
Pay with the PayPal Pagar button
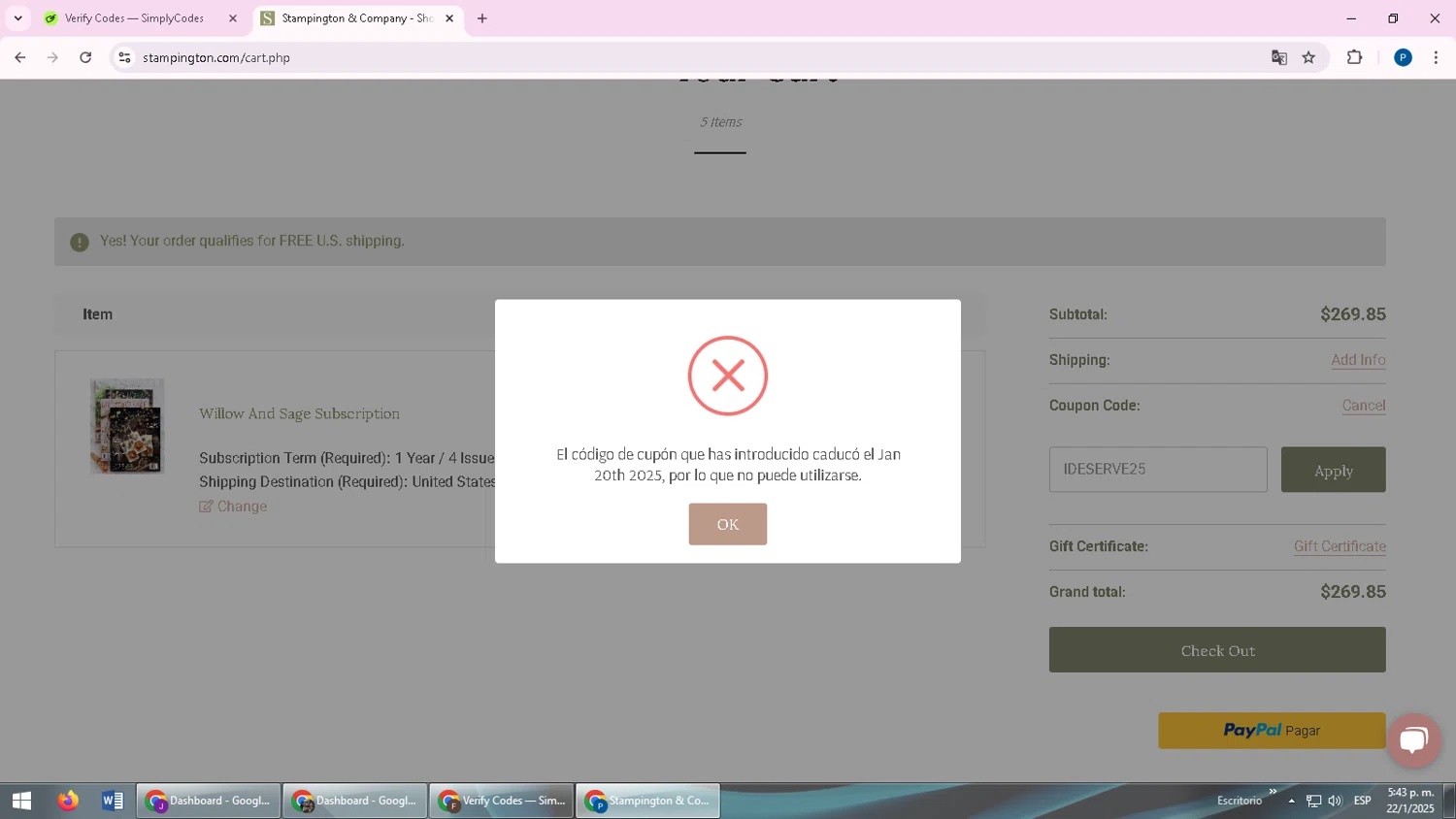pos(1272,731)
